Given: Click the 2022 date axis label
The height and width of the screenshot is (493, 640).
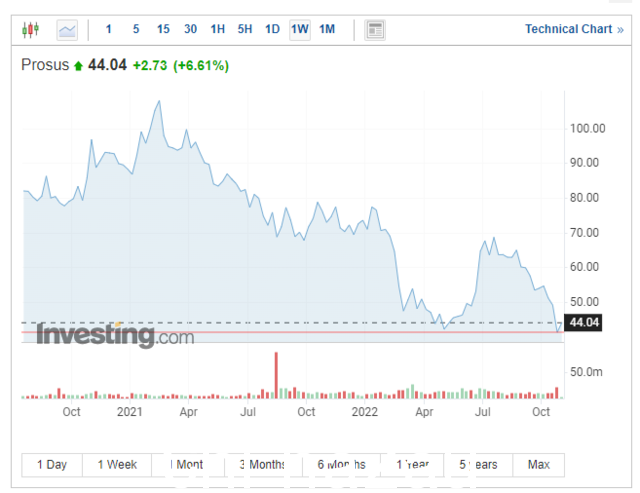Looking at the screenshot, I should point(364,412).
